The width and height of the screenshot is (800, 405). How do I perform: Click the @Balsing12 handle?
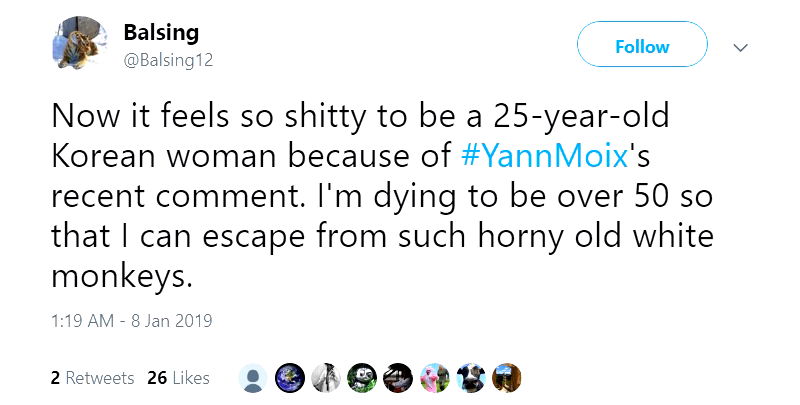pyautogui.click(x=167, y=59)
